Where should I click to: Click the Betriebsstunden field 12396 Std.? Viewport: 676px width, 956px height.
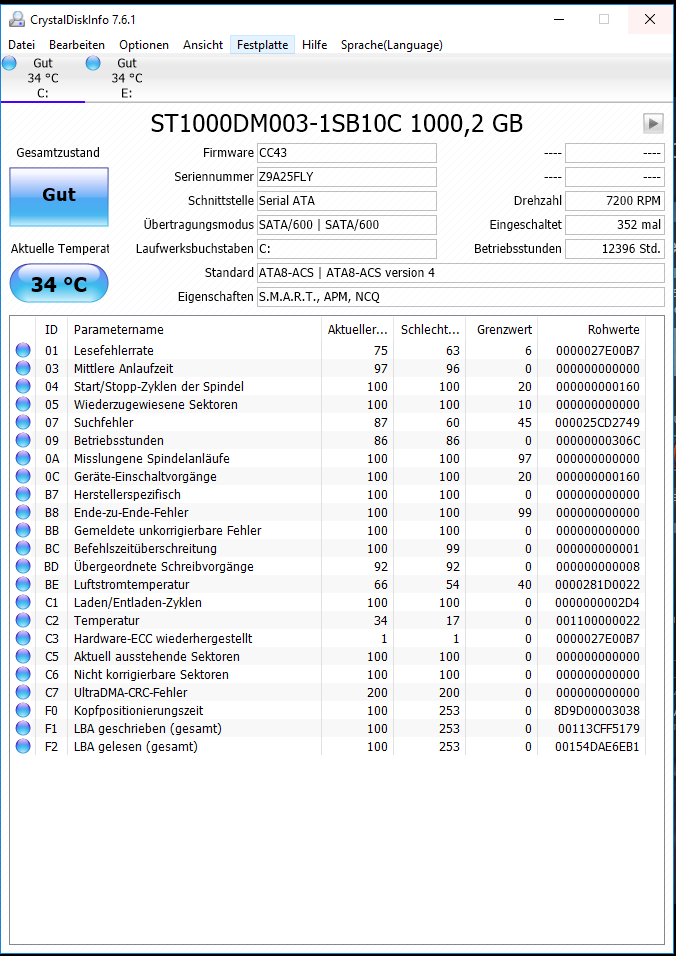pos(615,249)
